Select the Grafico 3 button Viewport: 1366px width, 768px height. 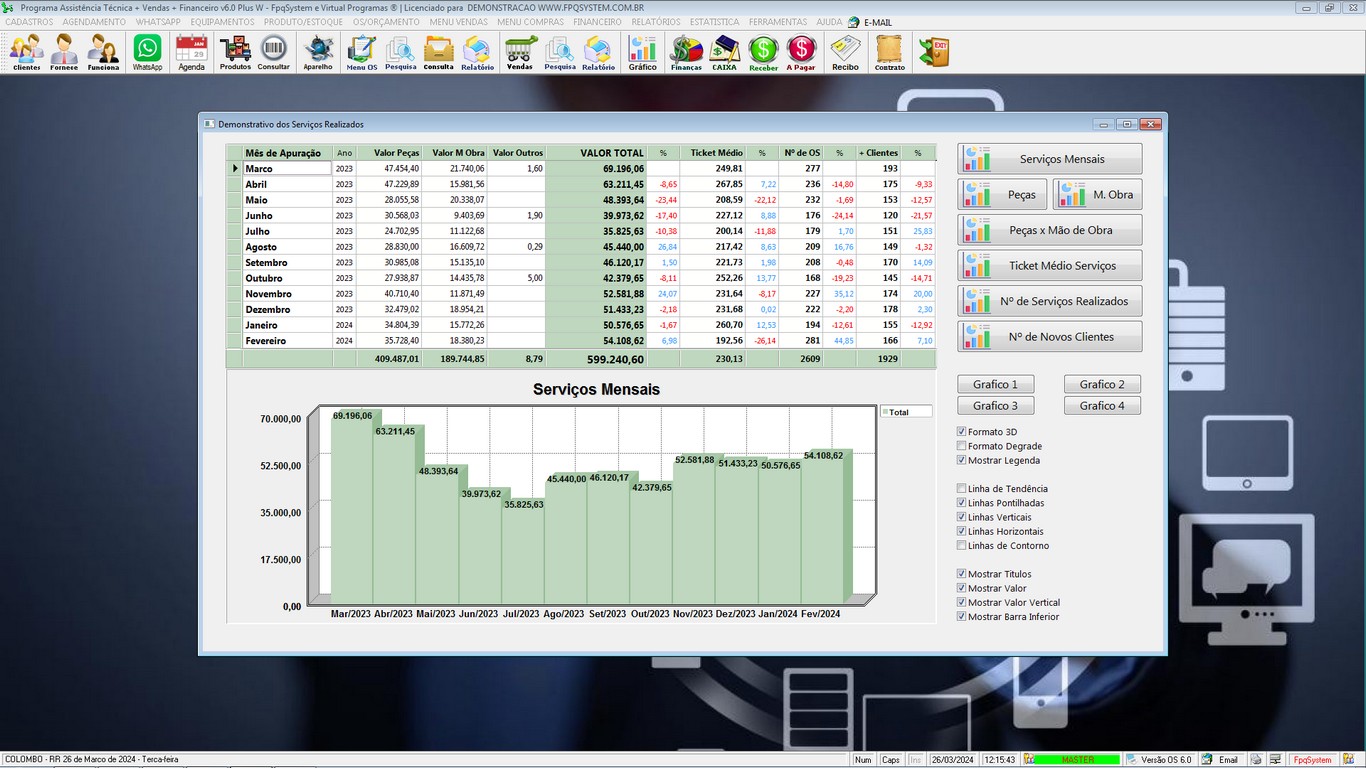coord(995,406)
